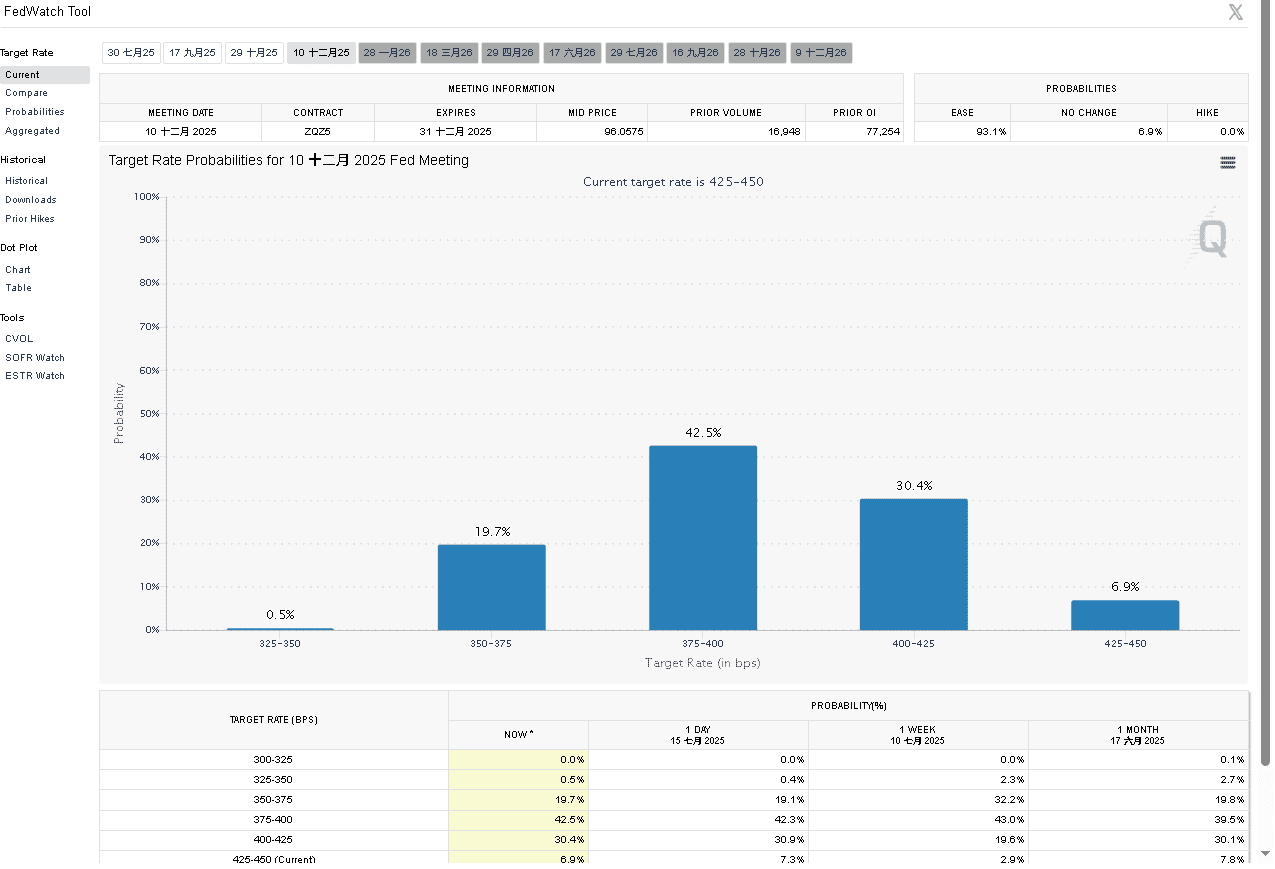This screenshot has width=1275, height=869.
Task: Click the chart title for 10 十二月 2025
Action: (x=288, y=160)
